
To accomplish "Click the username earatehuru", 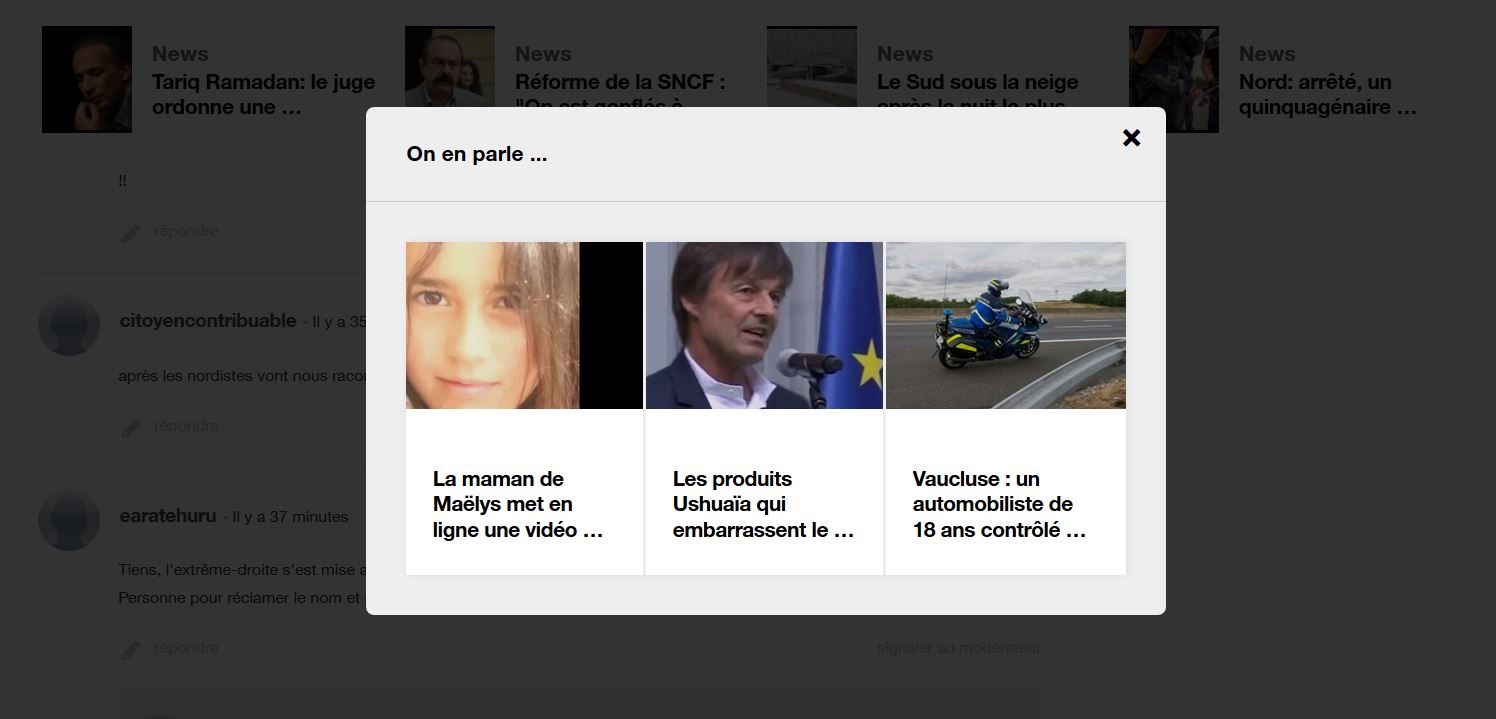I will tap(167, 516).
